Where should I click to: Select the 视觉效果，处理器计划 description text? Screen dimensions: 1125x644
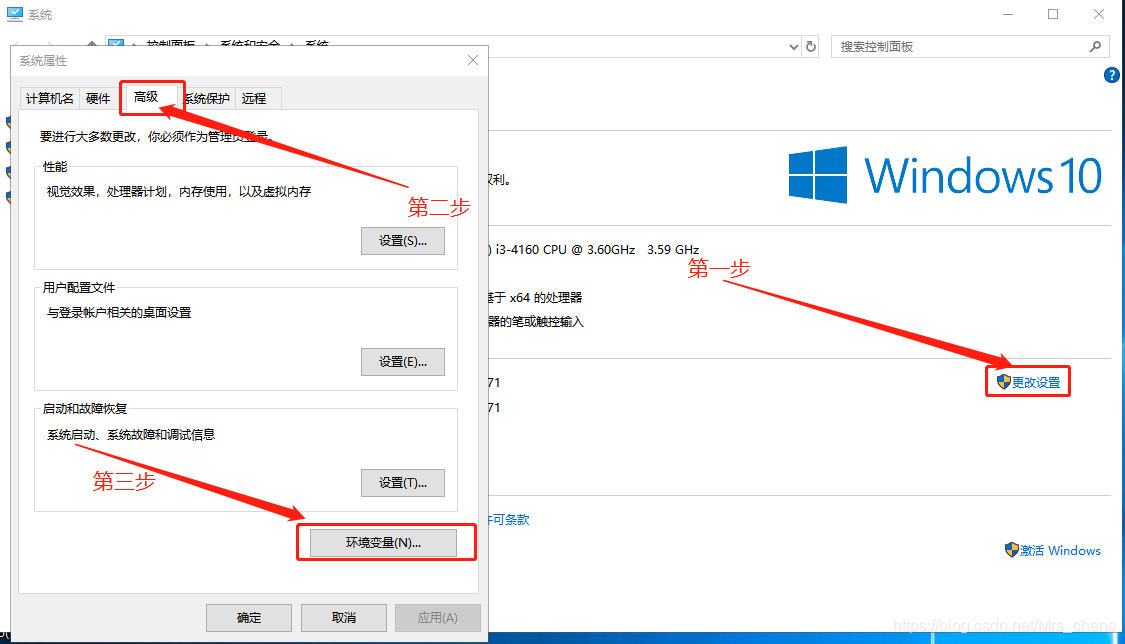coord(179,191)
